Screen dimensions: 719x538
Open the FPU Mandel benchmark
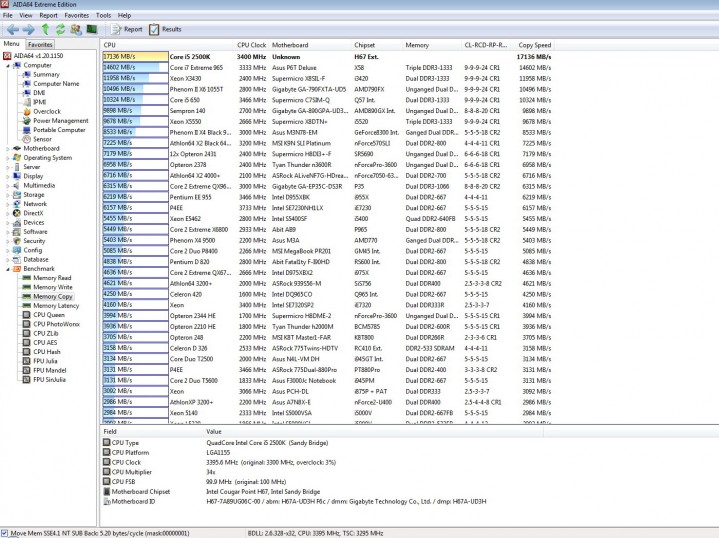point(44,370)
